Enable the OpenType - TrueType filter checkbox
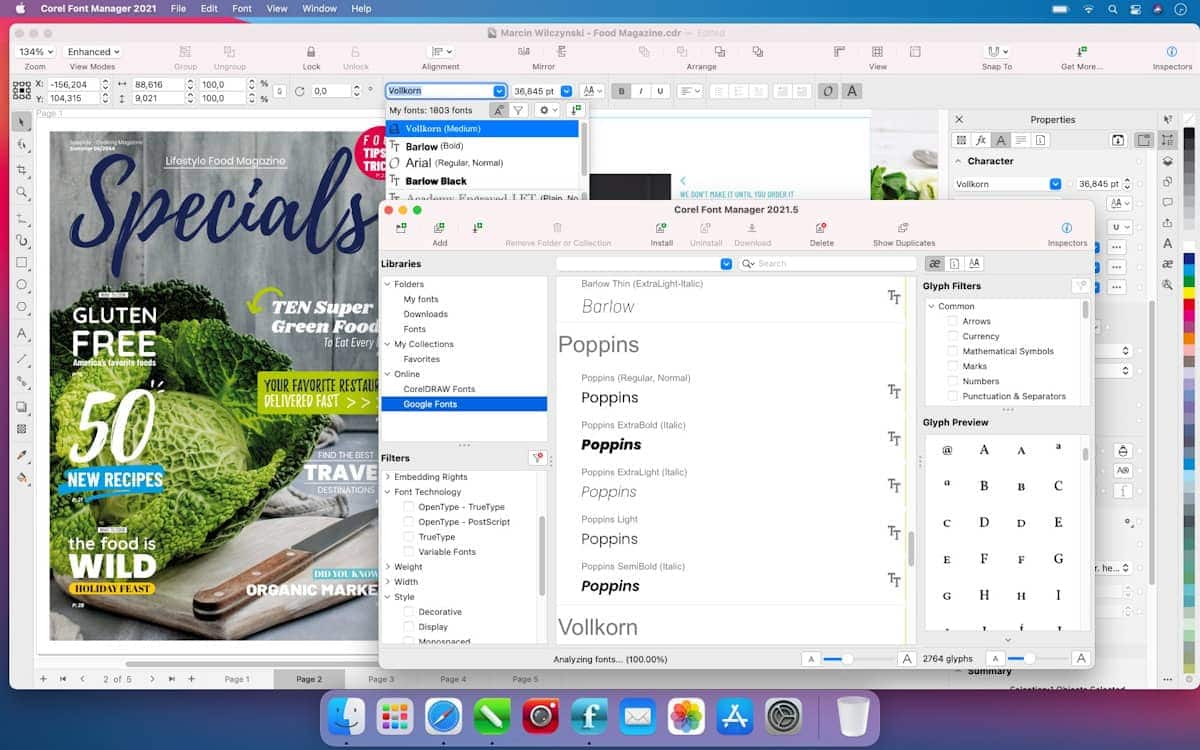Screen dimensions: 1200x750 408,507
